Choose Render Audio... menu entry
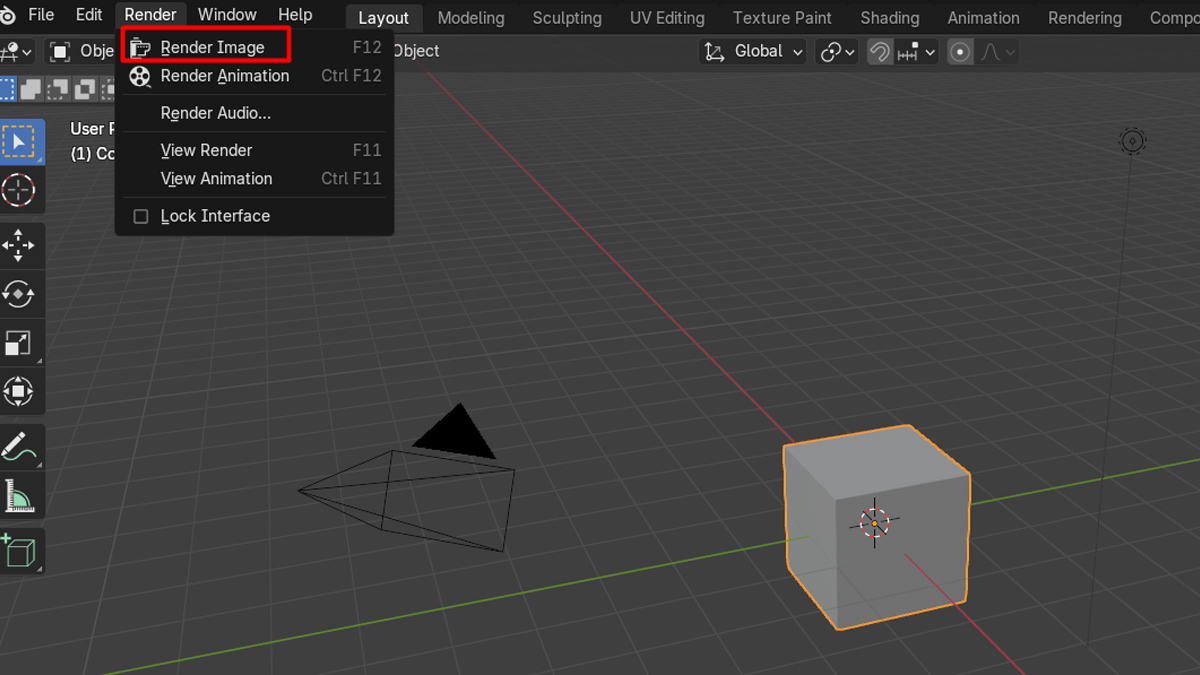Screen dimensions: 1200x675 [x=255, y=113]
